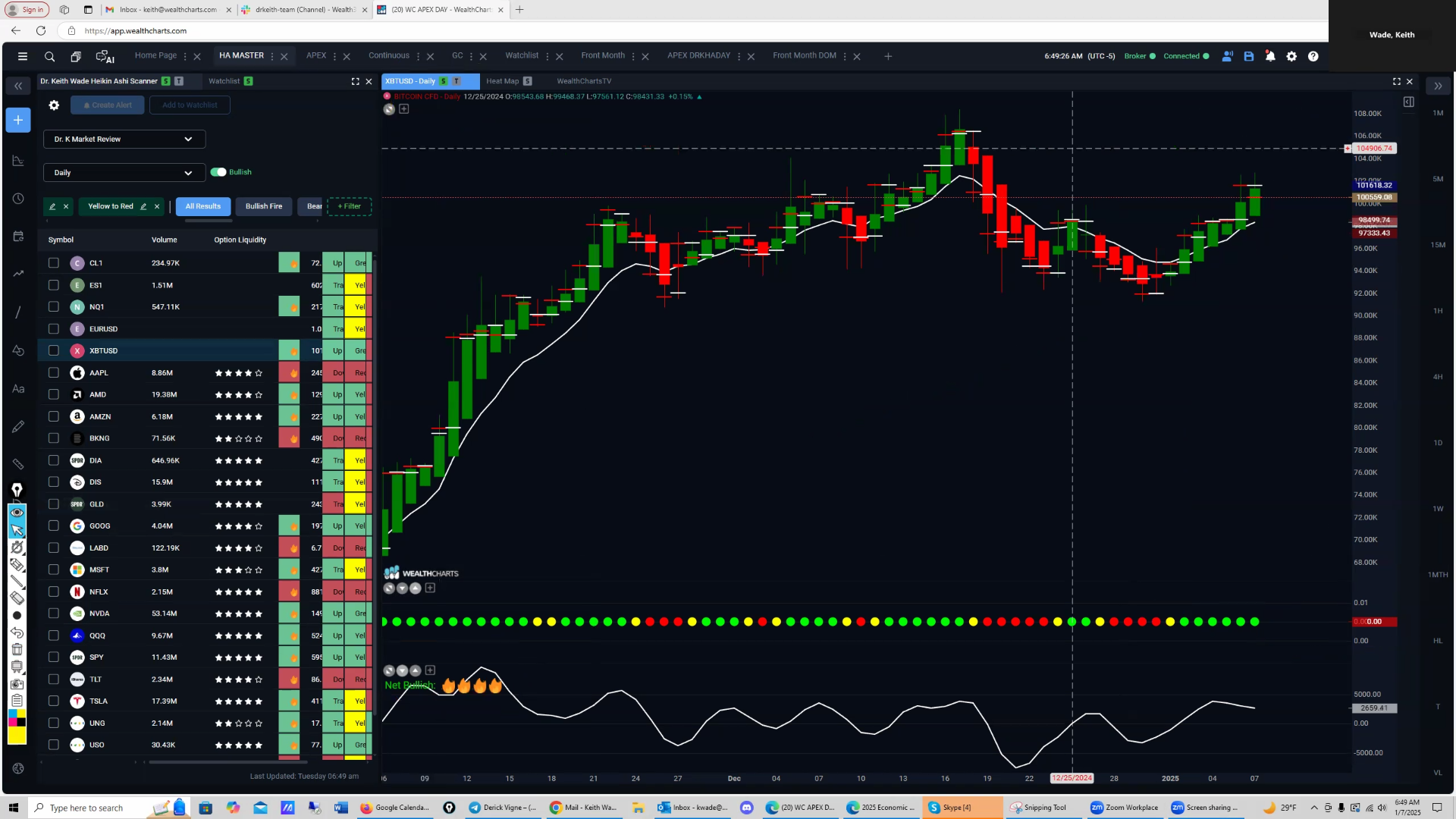Open the AI assistant icon
This screenshot has width=1456, height=819.
tap(105, 56)
